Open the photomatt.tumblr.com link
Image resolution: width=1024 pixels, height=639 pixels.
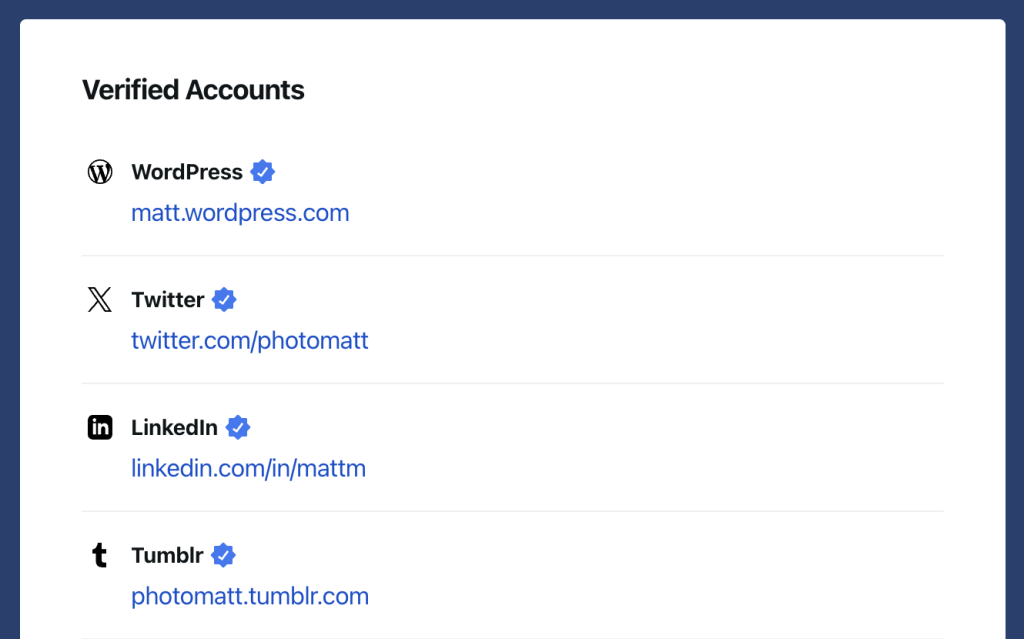tap(250, 597)
